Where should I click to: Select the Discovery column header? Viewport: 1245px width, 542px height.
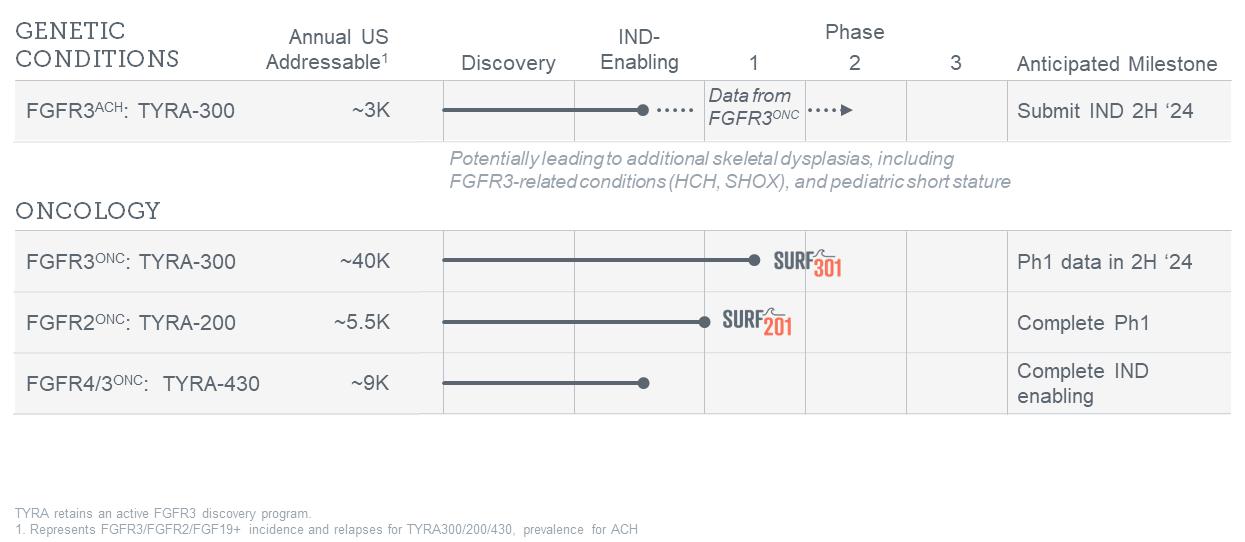tap(508, 63)
